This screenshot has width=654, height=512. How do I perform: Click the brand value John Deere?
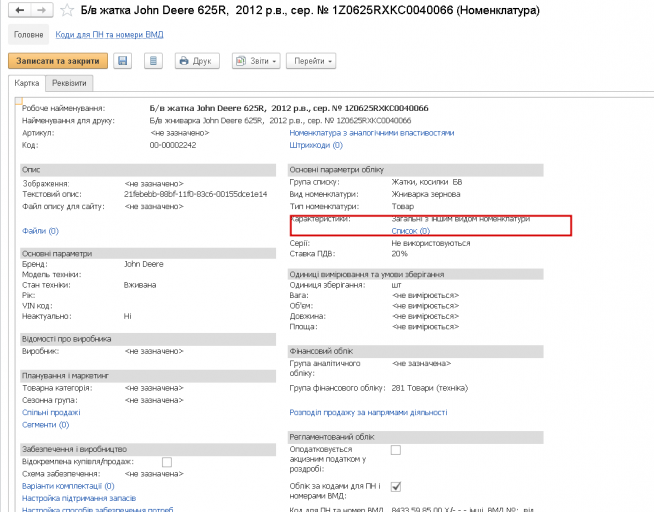point(143,264)
